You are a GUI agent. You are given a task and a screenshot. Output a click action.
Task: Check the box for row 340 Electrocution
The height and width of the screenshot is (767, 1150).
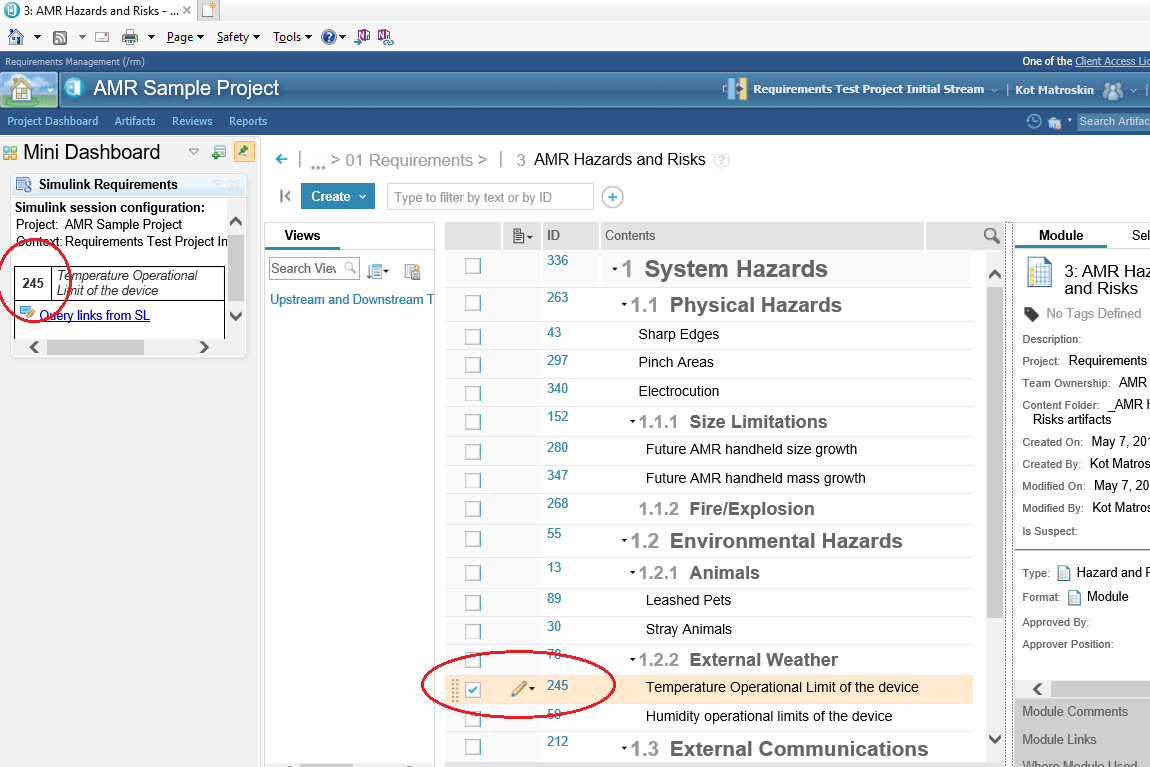473,393
